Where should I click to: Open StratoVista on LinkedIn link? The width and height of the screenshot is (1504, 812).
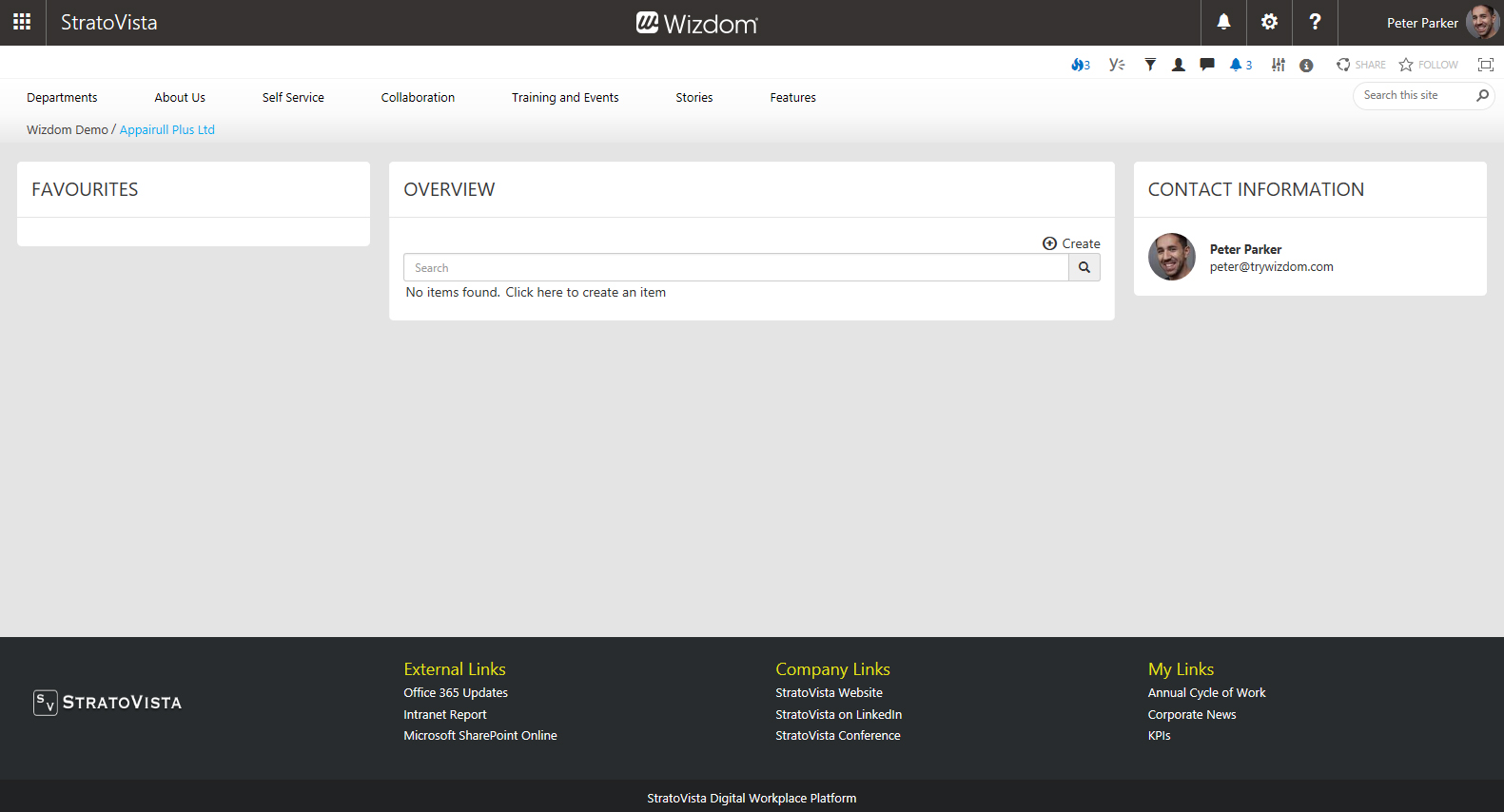click(x=838, y=714)
